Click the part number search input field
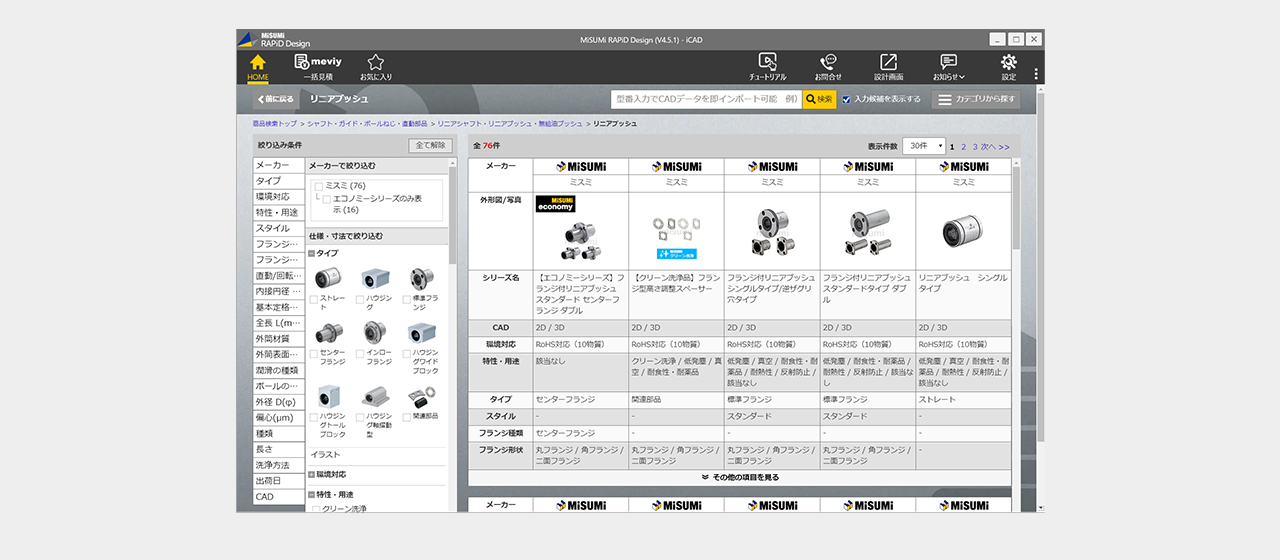1280x560 pixels. [x=706, y=100]
